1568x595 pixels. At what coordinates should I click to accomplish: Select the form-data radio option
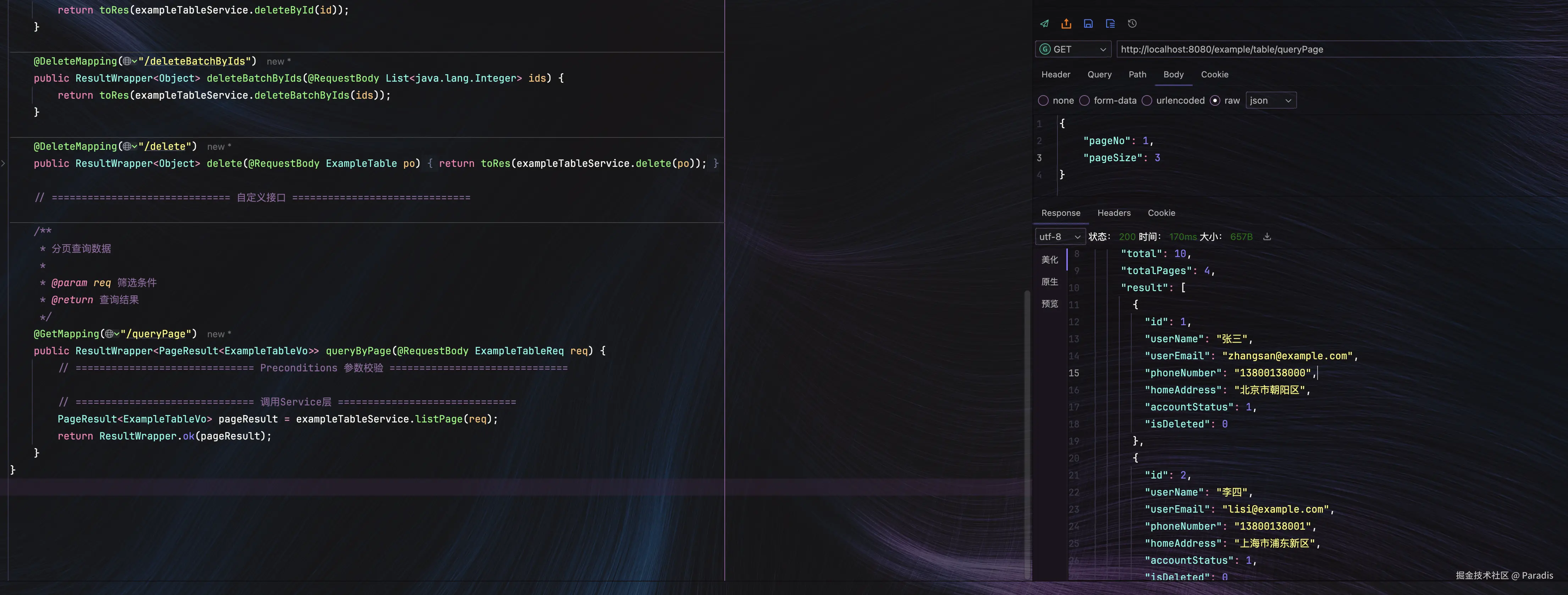tap(1084, 100)
